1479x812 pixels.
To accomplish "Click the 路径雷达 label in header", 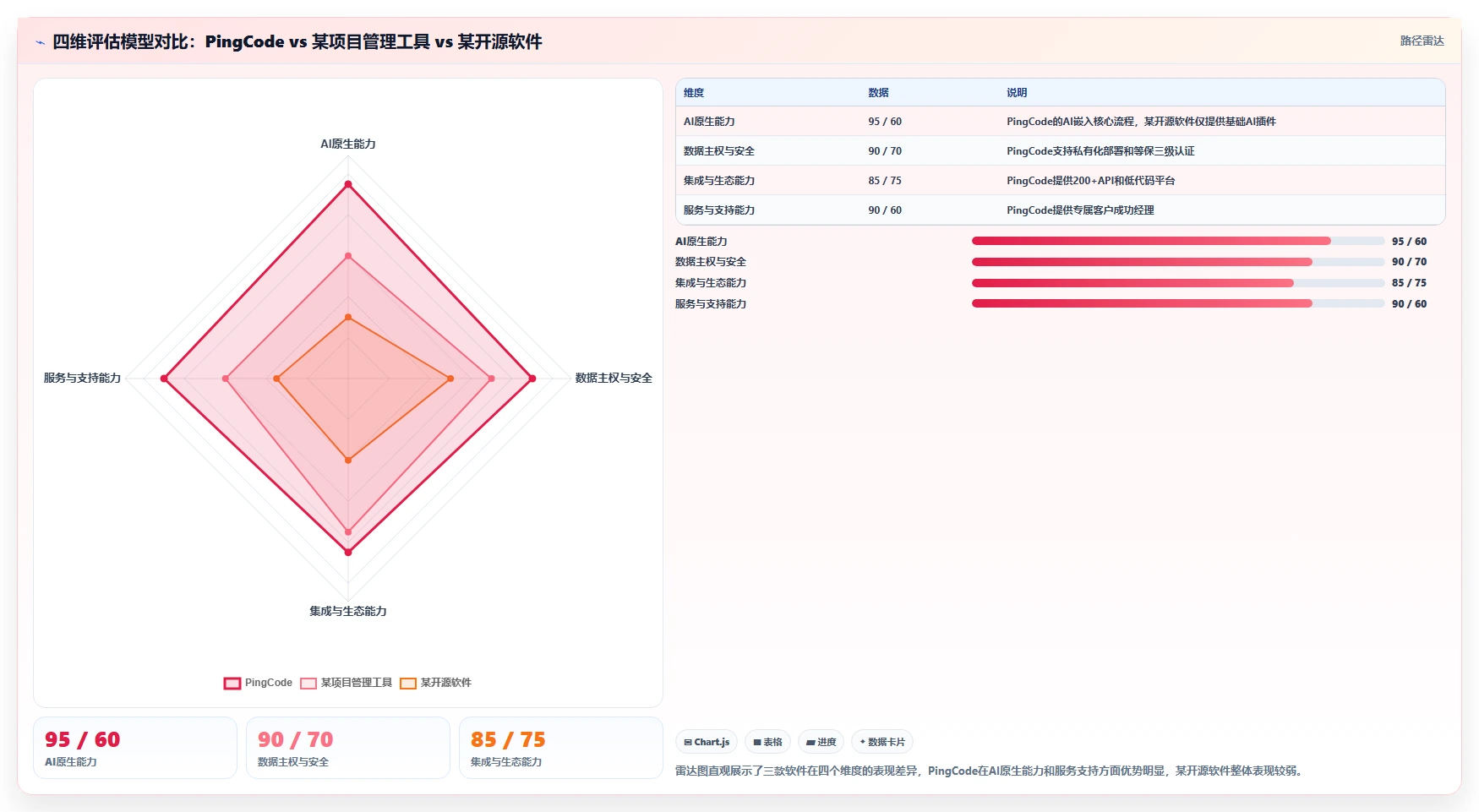I will point(1422,41).
